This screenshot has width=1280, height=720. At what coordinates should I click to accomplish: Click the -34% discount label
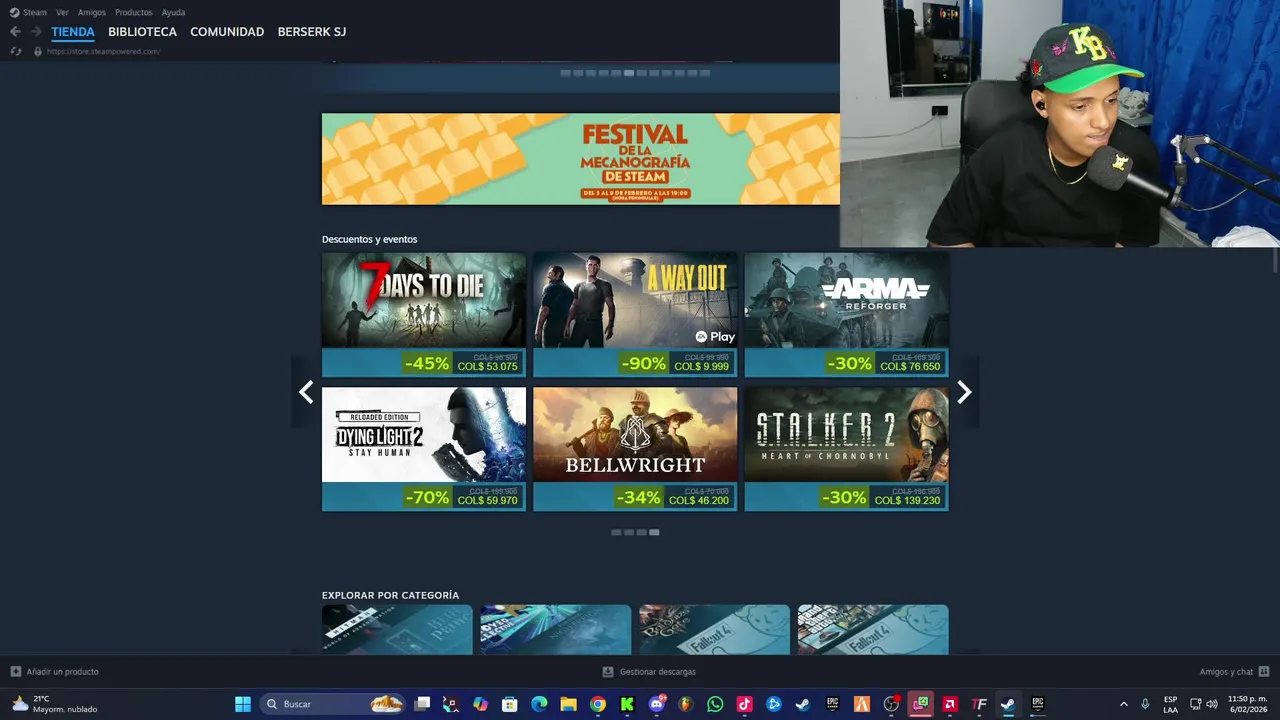pos(638,497)
